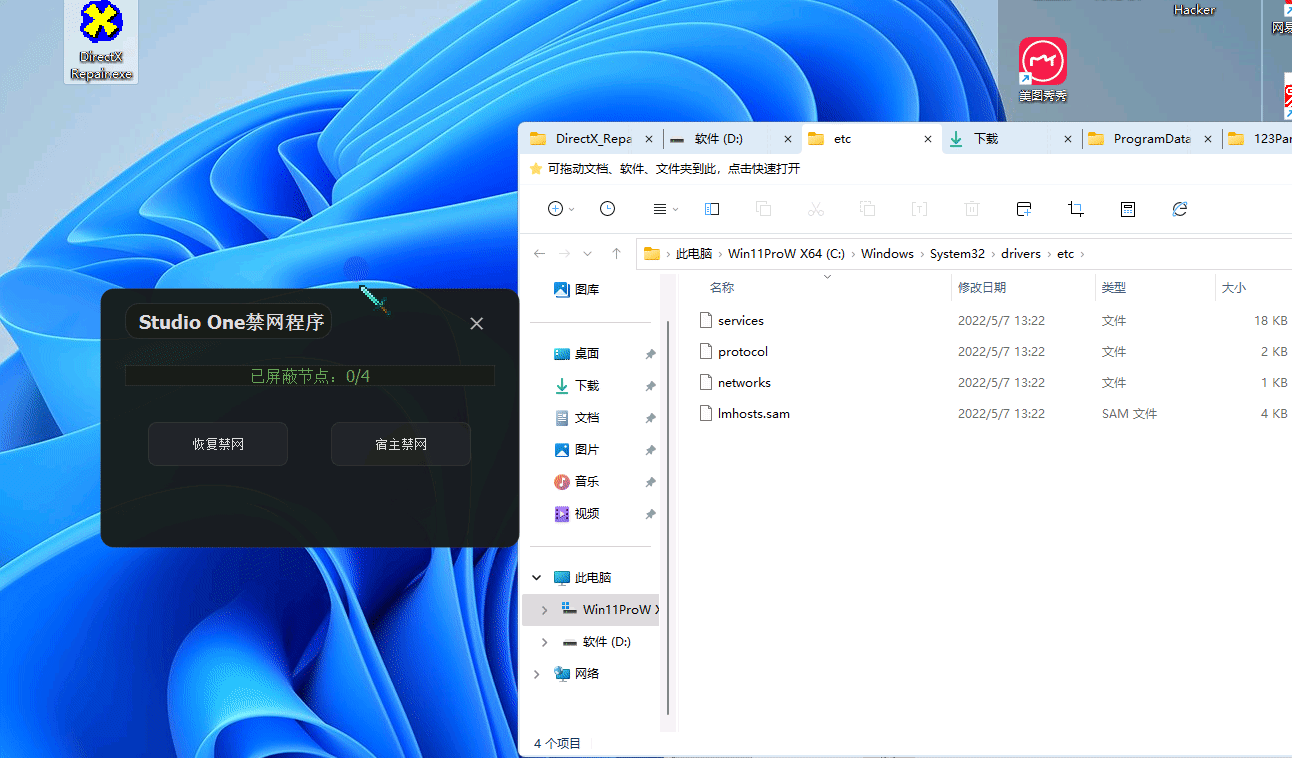Close the etc tab
Image resolution: width=1292 pixels, height=758 pixels.
(x=928, y=139)
